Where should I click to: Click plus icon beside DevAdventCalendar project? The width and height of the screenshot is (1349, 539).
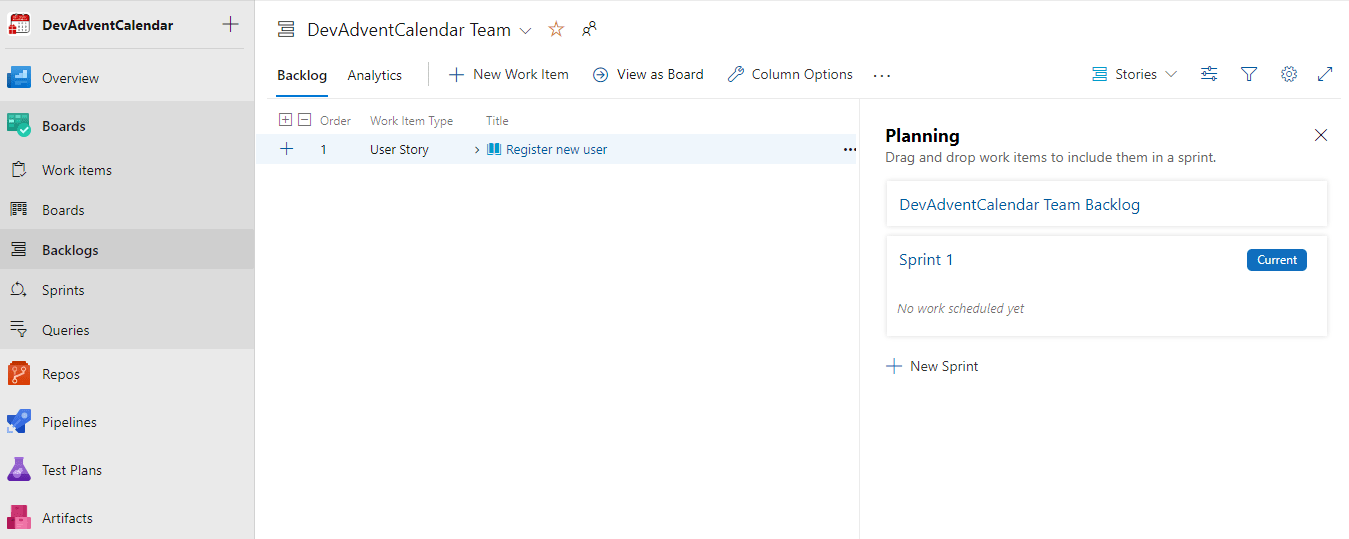coord(231,25)
